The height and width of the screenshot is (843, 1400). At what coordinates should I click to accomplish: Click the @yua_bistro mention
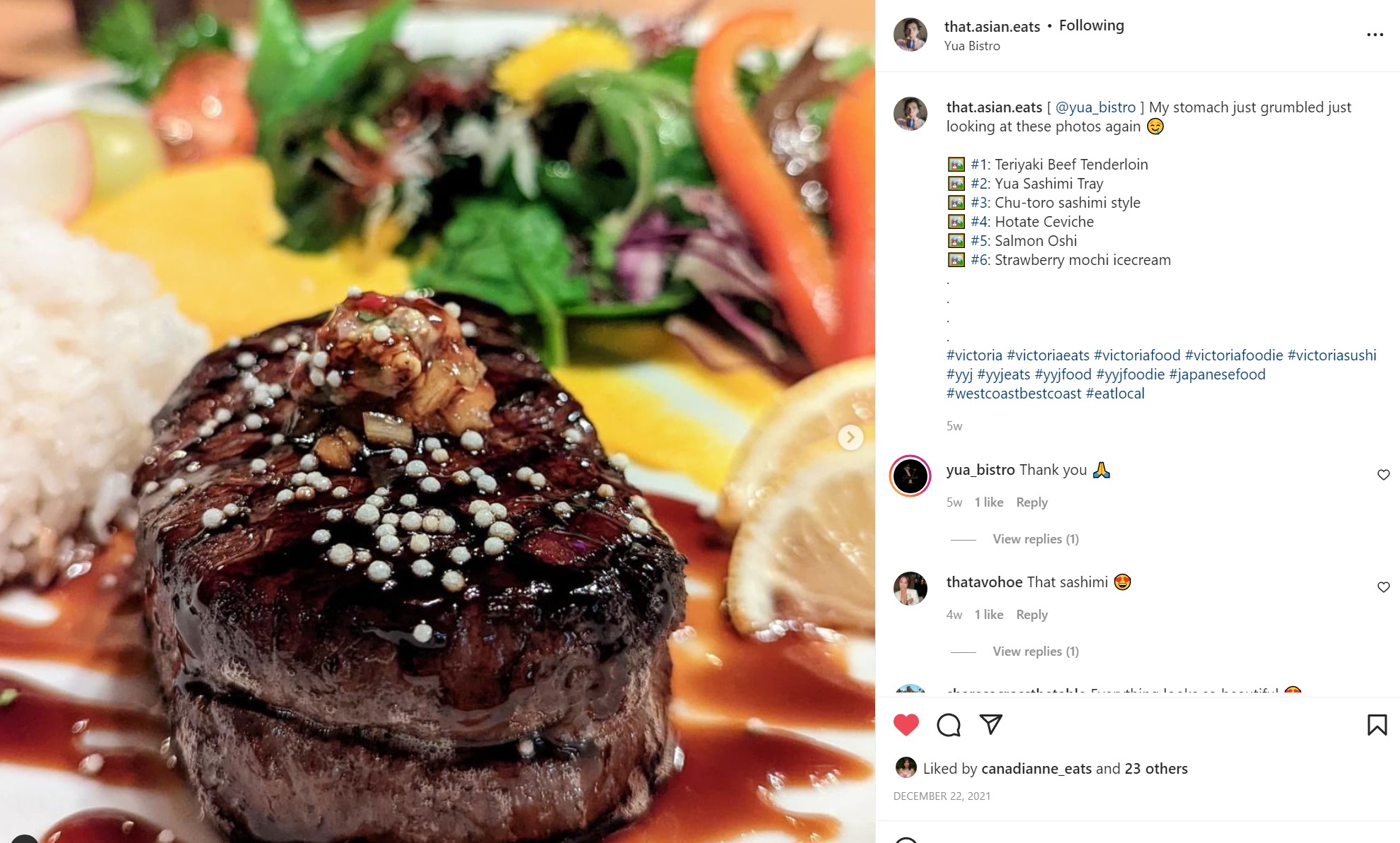1096,107
